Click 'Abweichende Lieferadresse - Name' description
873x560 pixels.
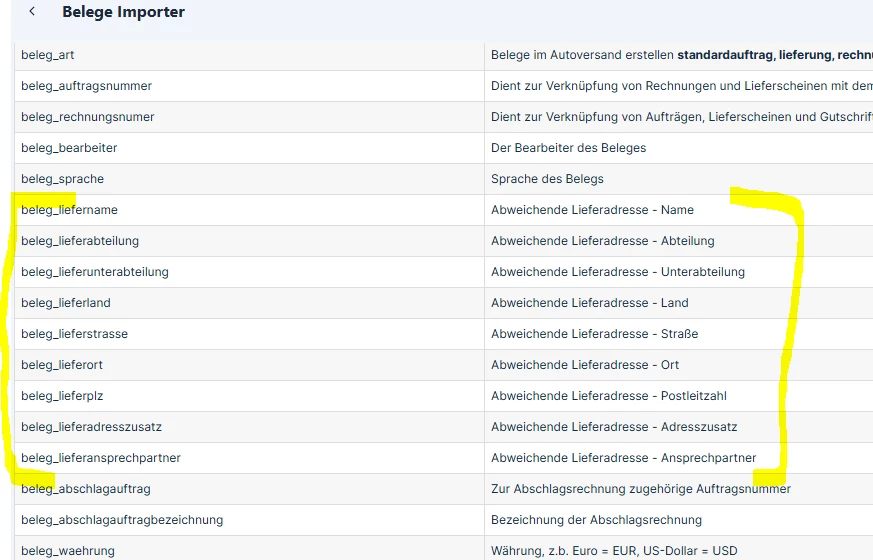tap(592, 210)
